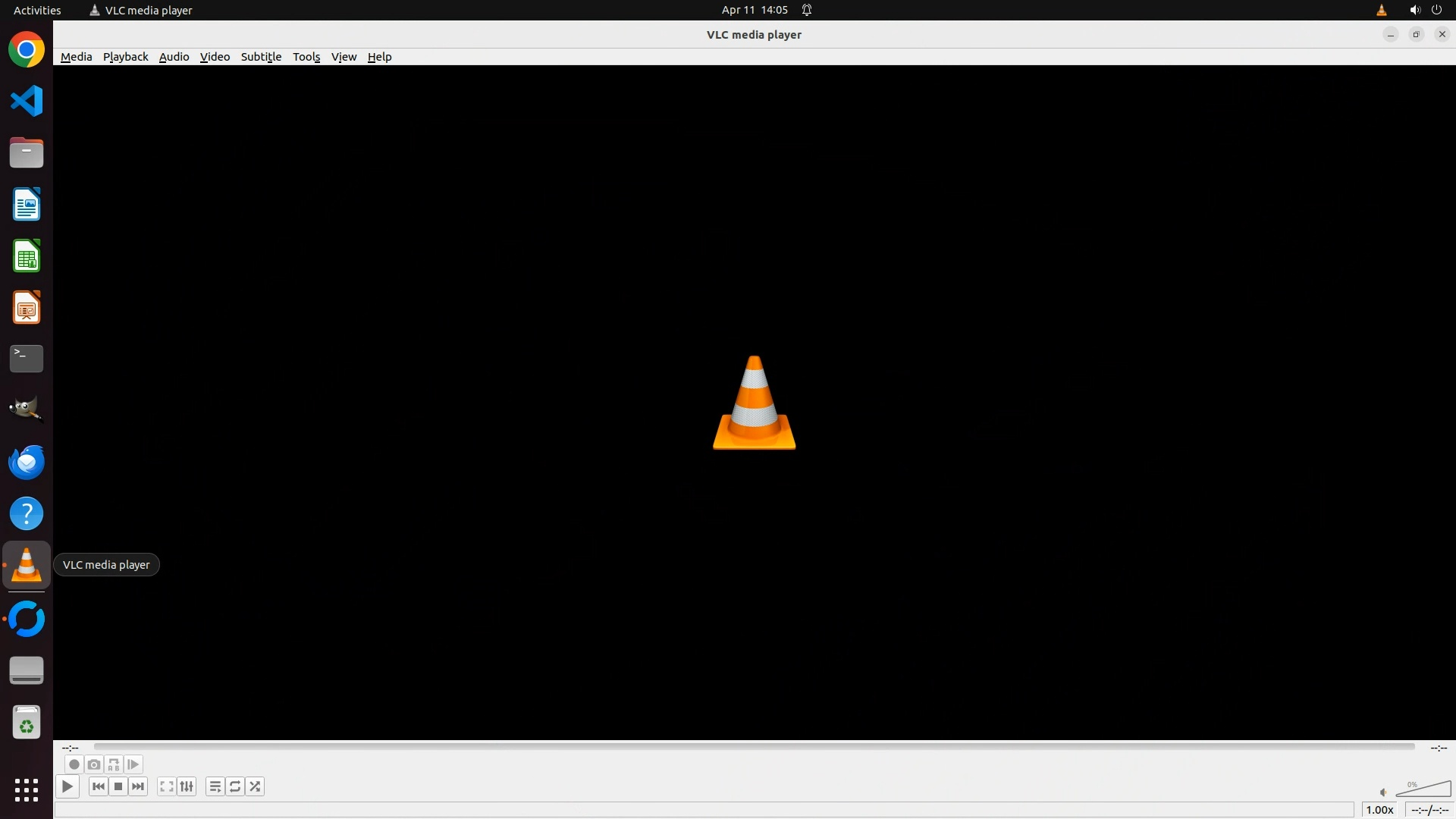The height and width of the screenshot is (819, 1456).
Task: Open Terminal from the Ubuntu dock
Action: pyautogui.click(x=27, y=359)
